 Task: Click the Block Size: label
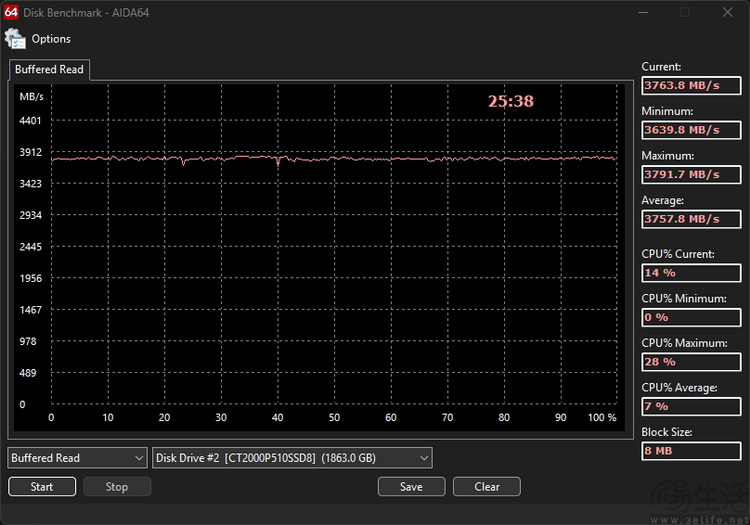[666, 432]
